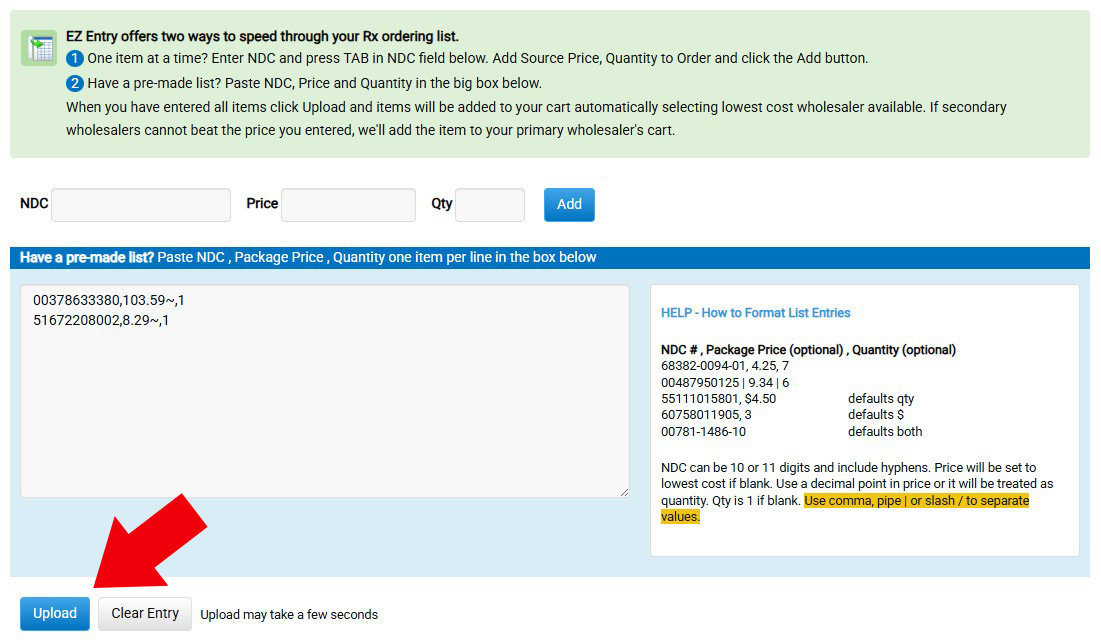Select the Qty input field
This screenshot has height=643, width=1101.
489,204
